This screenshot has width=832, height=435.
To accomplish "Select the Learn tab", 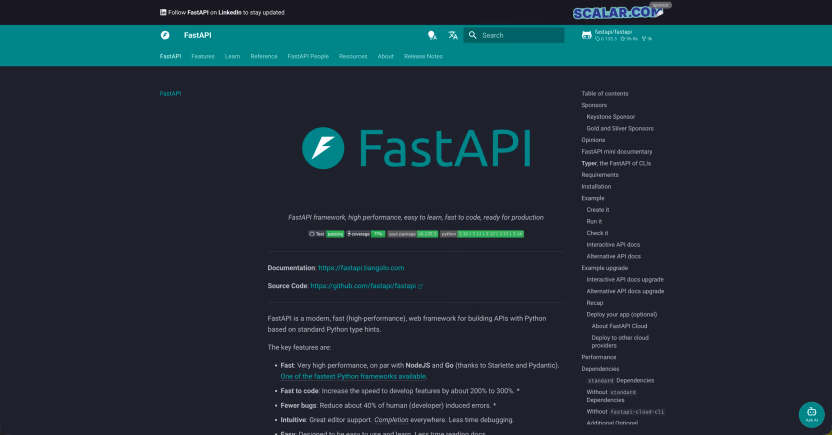I will (x=232, y=56).
